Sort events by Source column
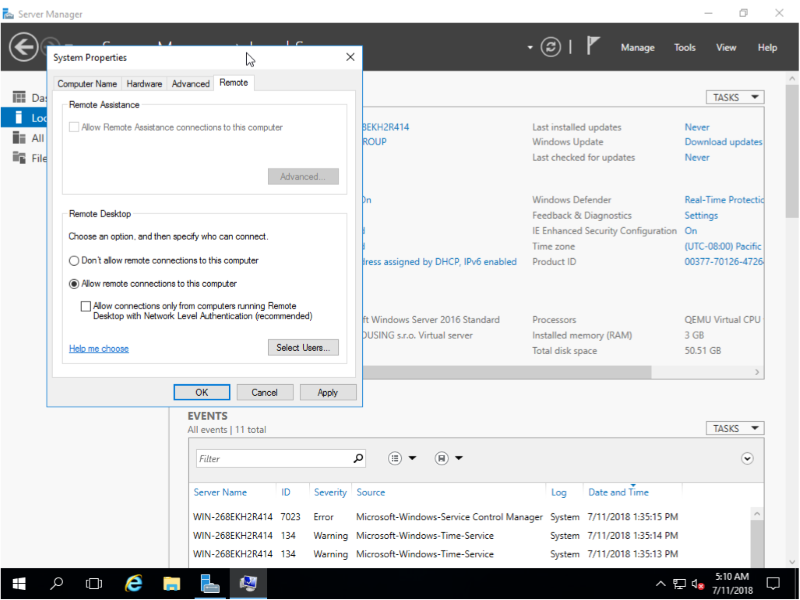The height and width of the screenshot is (600, 800). (x=370, y=492)
